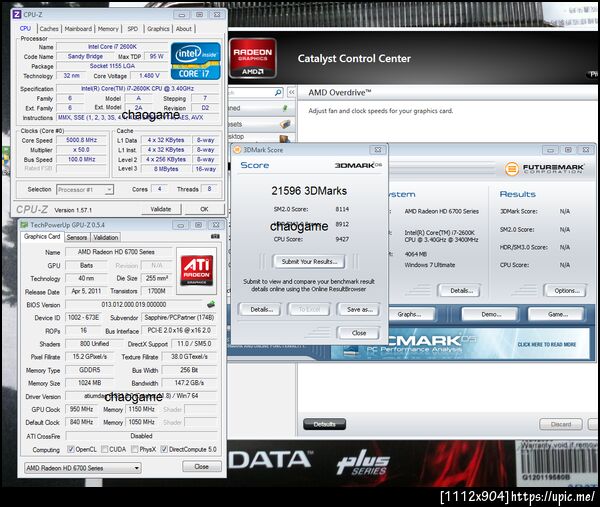This screenshot has height=507, width=600.
Task: Open the Validation tab in GPU-Z
Action: pos(106,237)
